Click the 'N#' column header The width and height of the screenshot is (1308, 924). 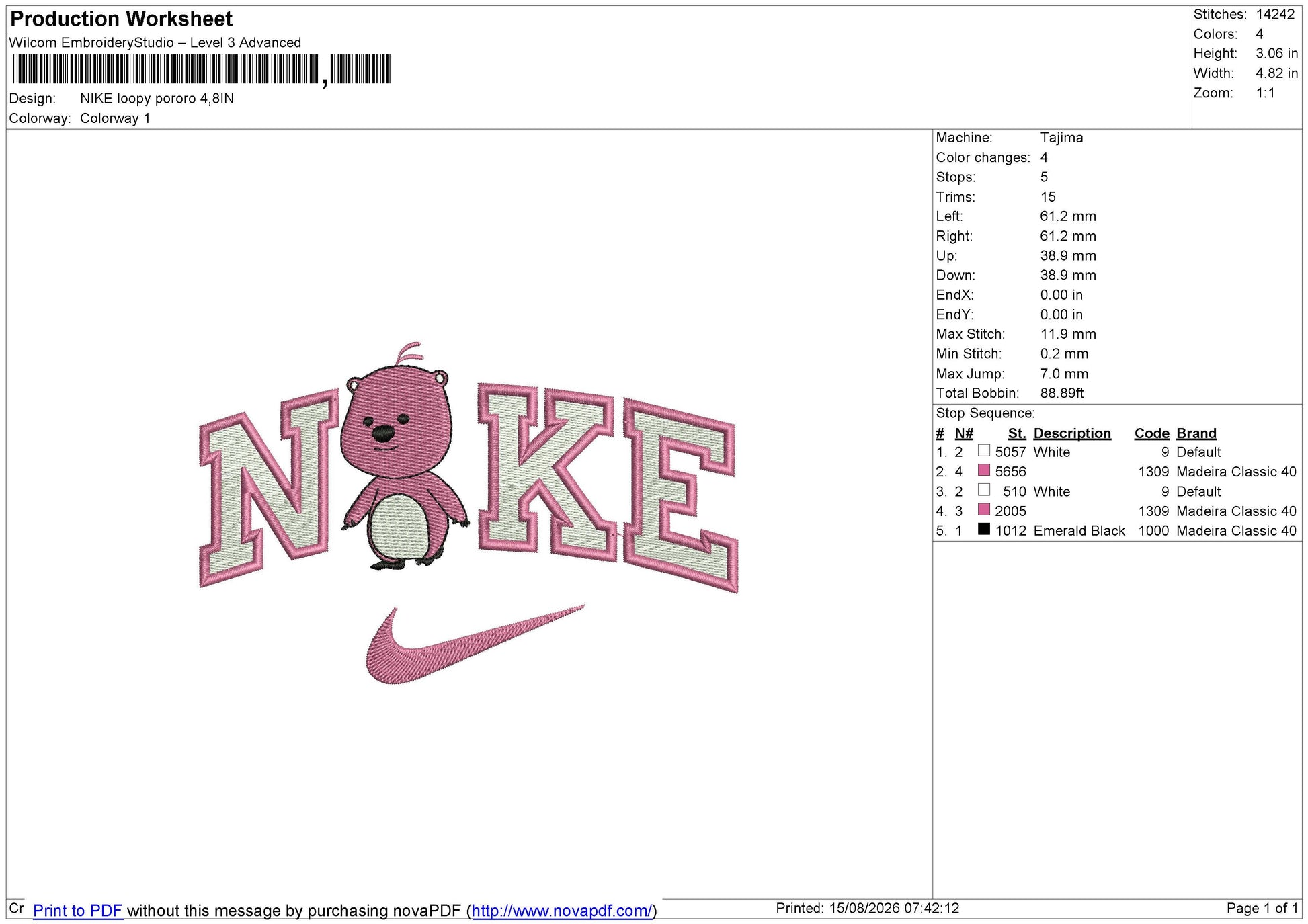point(964,433)
